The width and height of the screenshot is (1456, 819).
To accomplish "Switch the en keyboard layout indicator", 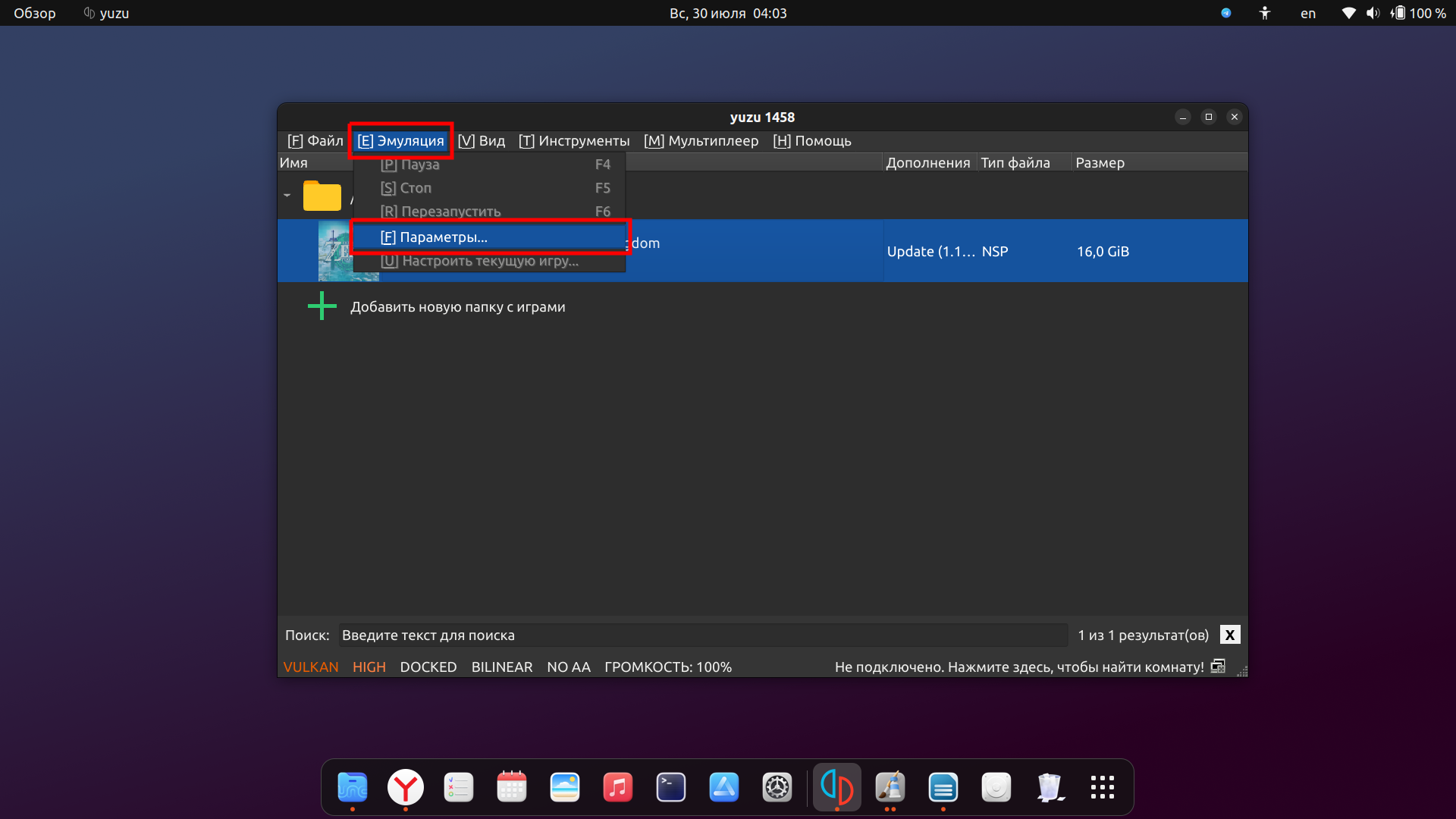I will click(x=1308, y=13).
